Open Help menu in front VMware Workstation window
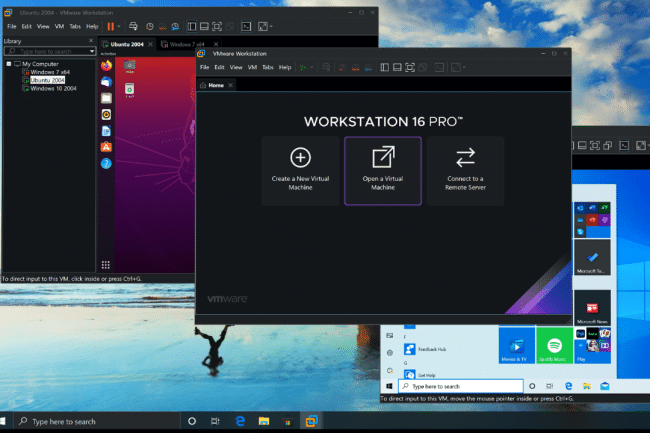 [x=285, y=67]
